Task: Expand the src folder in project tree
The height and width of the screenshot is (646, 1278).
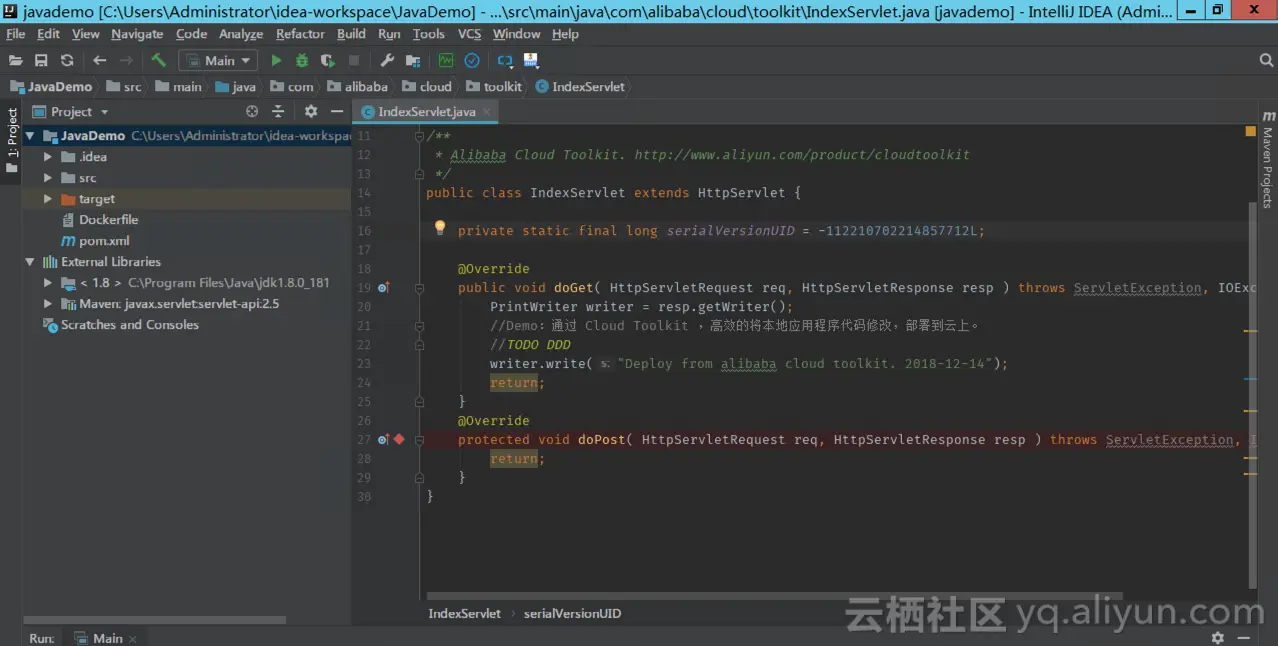Action: point(48,177)
